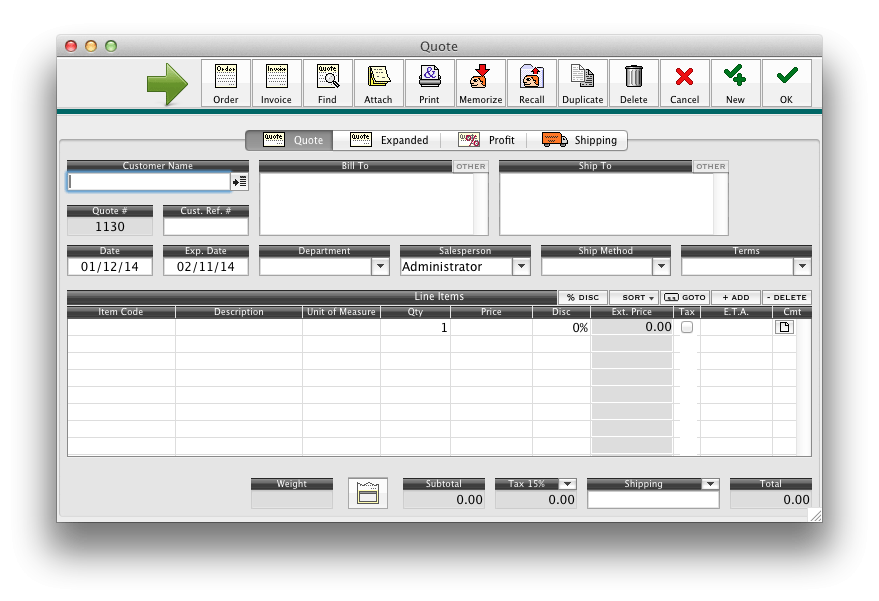The image size is (879, 601).
Task: Print the quote via Print icon
Action: 429,83
